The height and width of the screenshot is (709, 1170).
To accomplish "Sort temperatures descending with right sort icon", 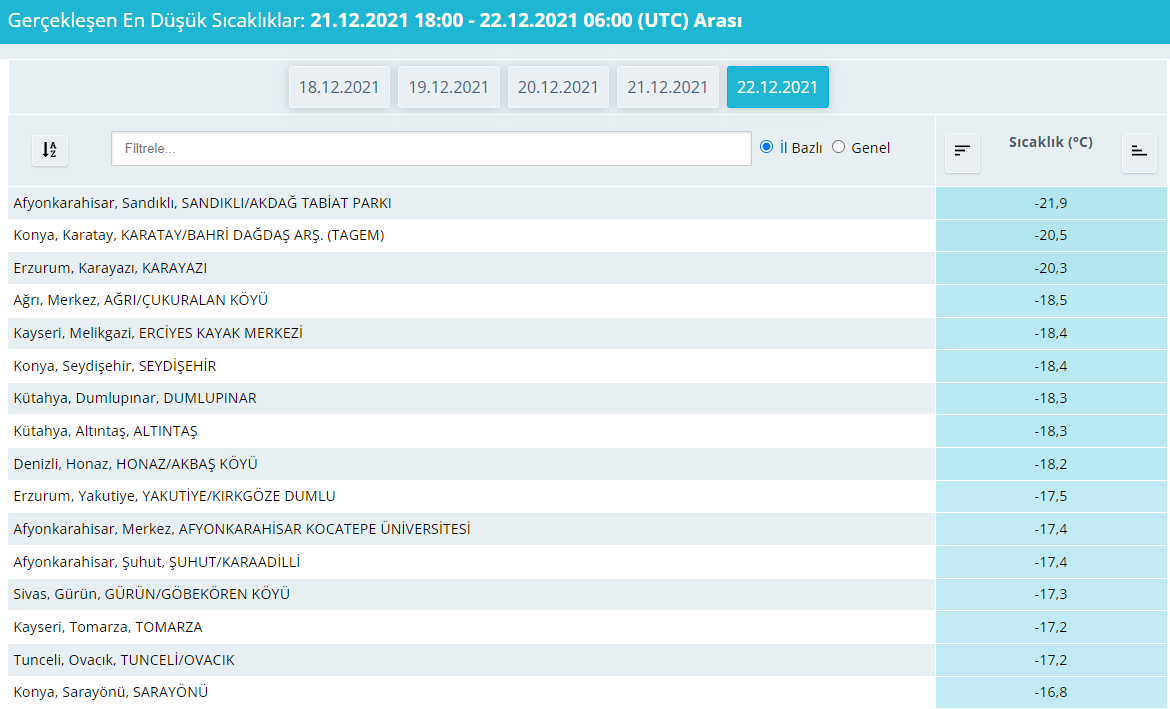I will pos(1139,152).
